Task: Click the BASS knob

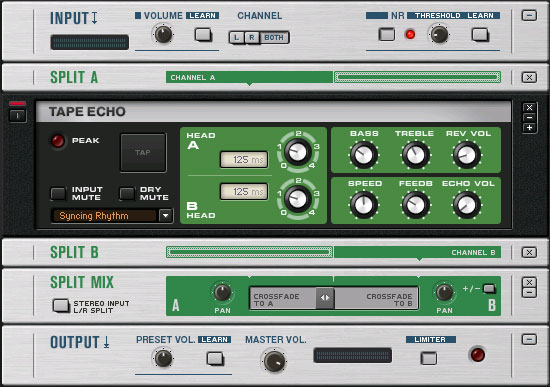Action: click(x=364, y=155)
